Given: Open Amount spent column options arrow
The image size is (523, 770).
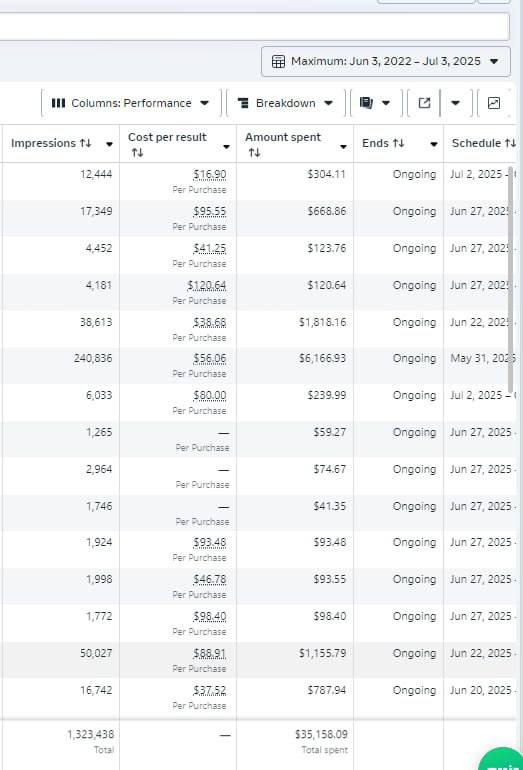Looking at the screenshot, I should [x=343, y=147].
